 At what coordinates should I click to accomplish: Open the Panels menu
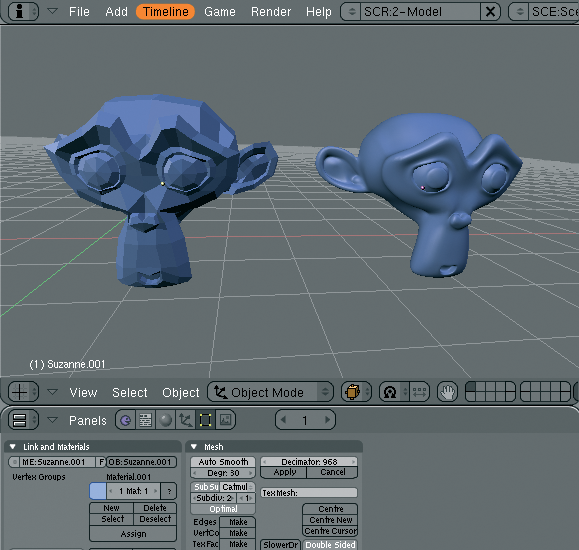[x=88, y=420]
